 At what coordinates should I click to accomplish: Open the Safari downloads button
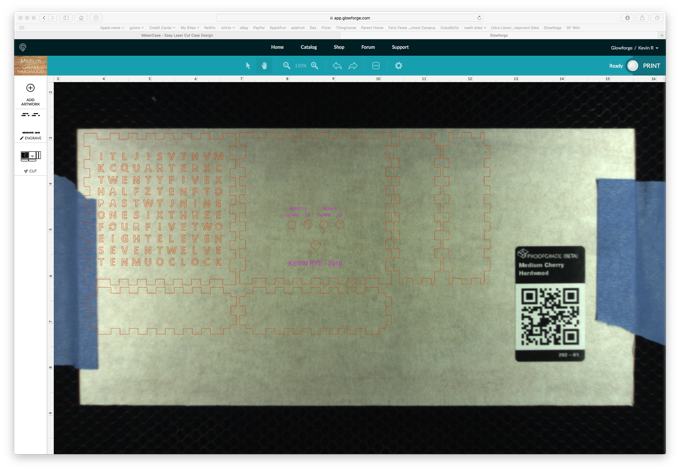(628, 18)
